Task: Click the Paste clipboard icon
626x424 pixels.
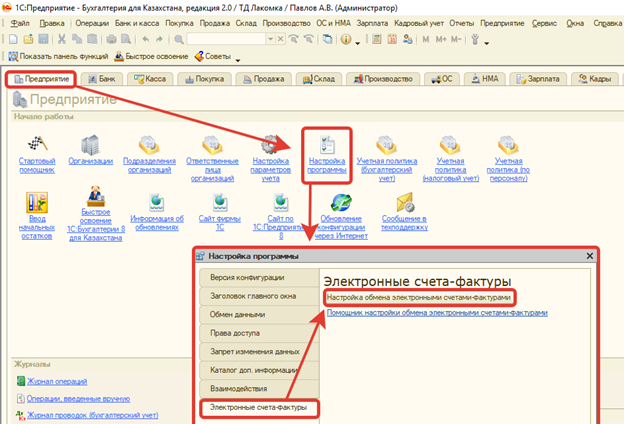Action: 92,39
